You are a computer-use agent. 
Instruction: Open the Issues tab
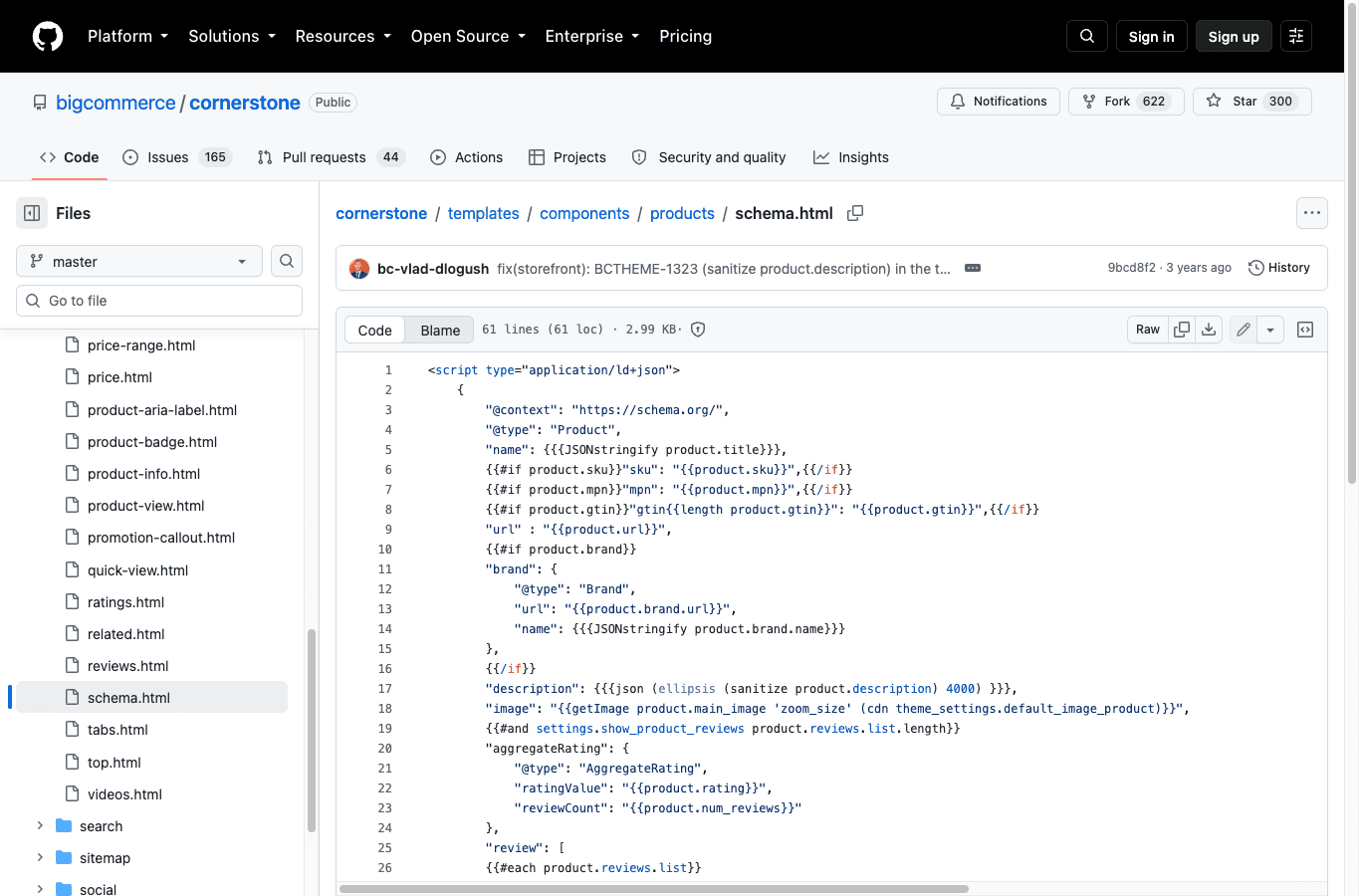(x=176, y=157)
